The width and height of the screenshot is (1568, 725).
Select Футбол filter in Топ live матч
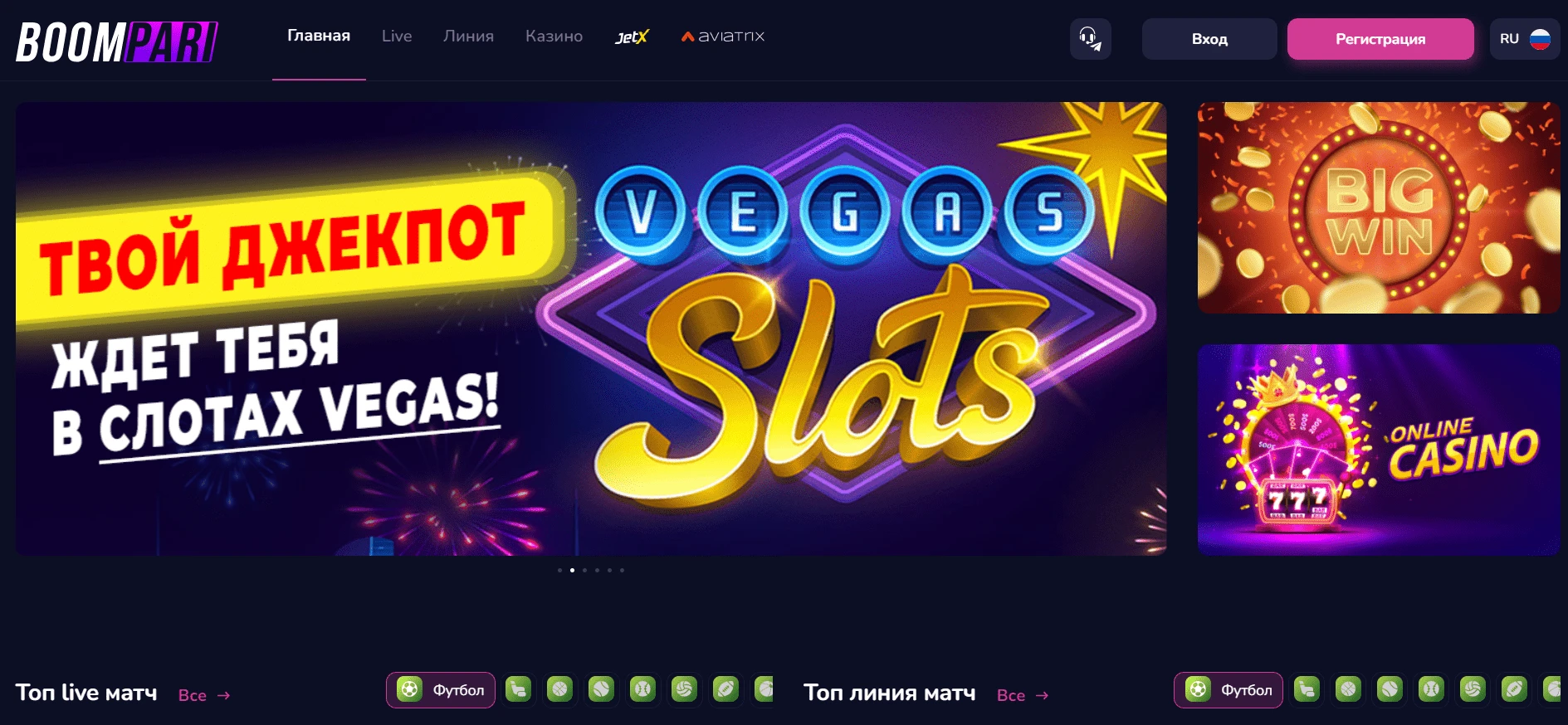[441, 690]
